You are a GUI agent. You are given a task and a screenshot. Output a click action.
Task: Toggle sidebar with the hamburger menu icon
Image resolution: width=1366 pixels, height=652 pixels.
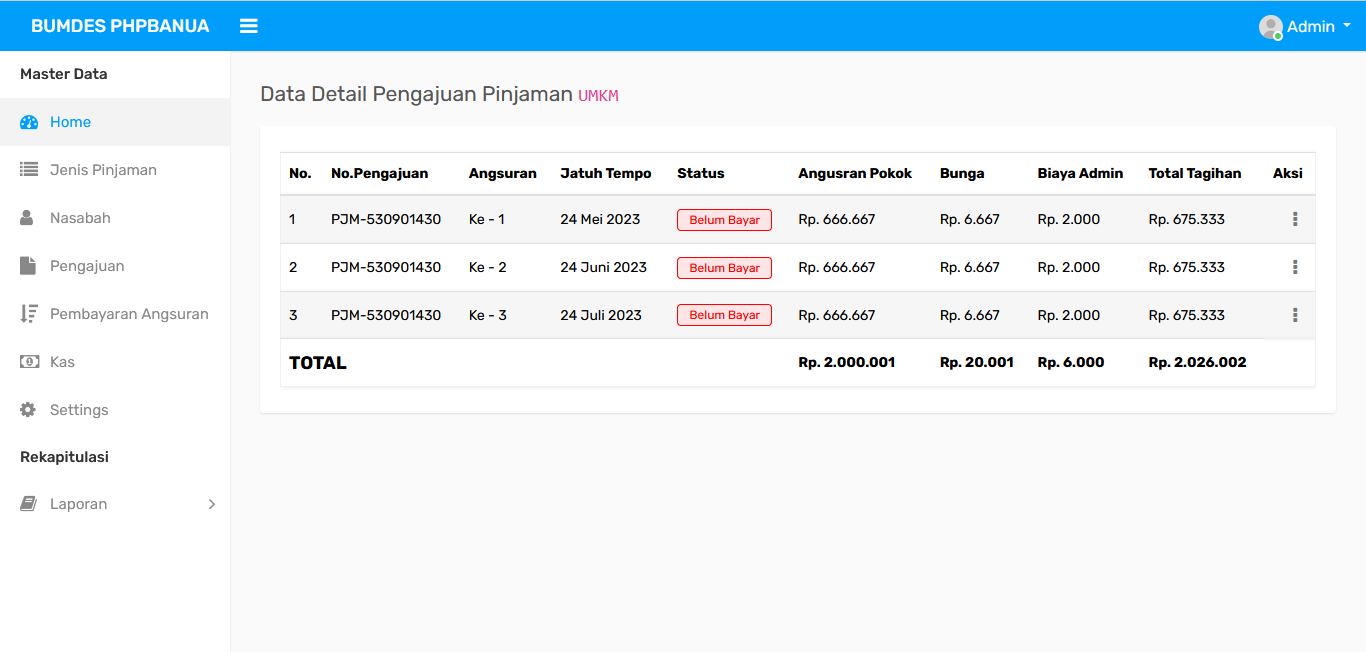click(x=249, y=26)
